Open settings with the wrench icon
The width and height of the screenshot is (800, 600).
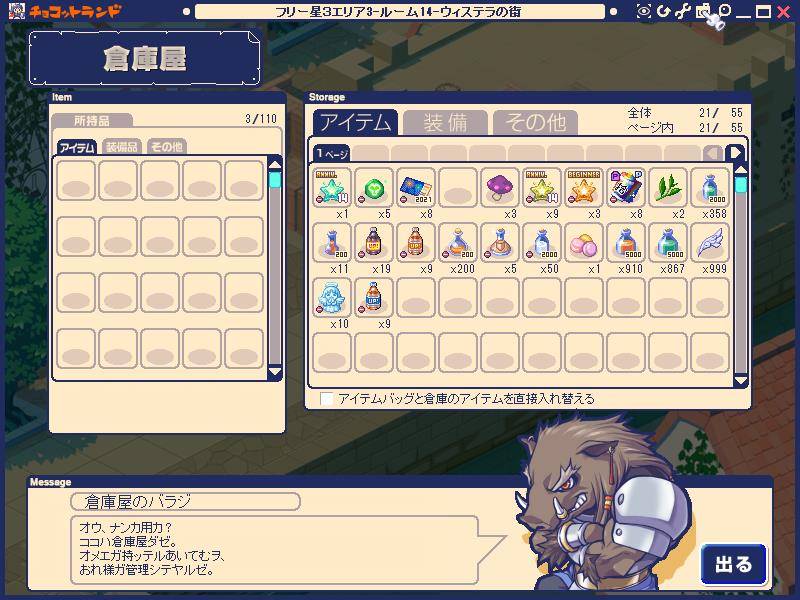(x=682, y=11)
